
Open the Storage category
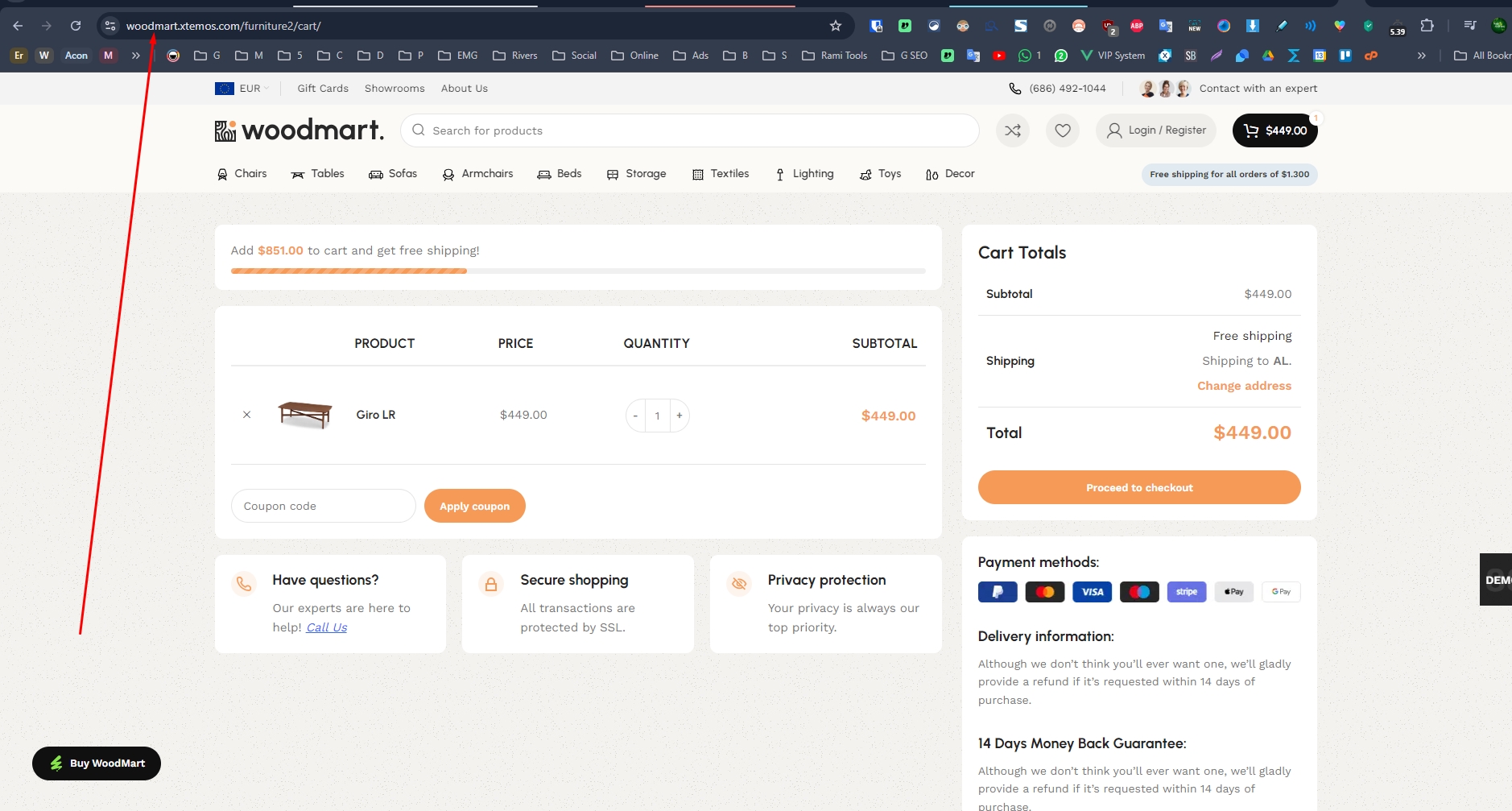coord(636,174)
